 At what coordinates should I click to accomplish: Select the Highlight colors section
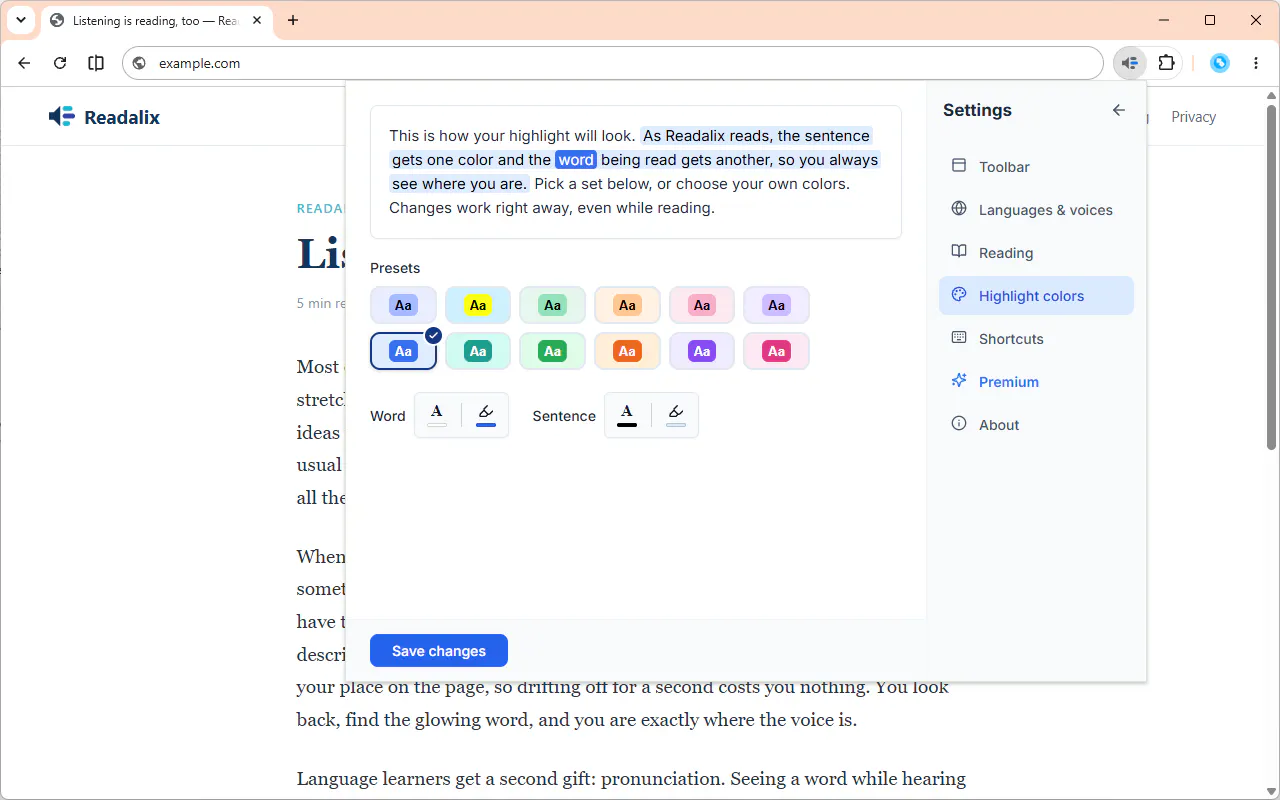pos(1036,296)
